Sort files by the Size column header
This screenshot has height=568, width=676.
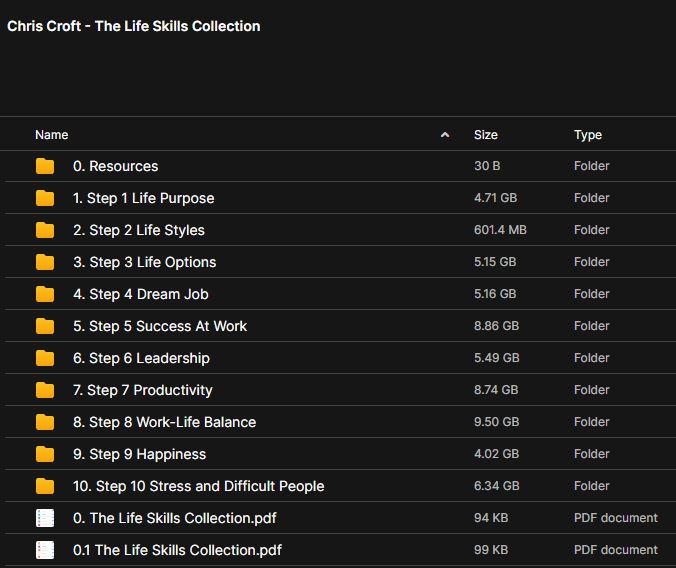486,135
